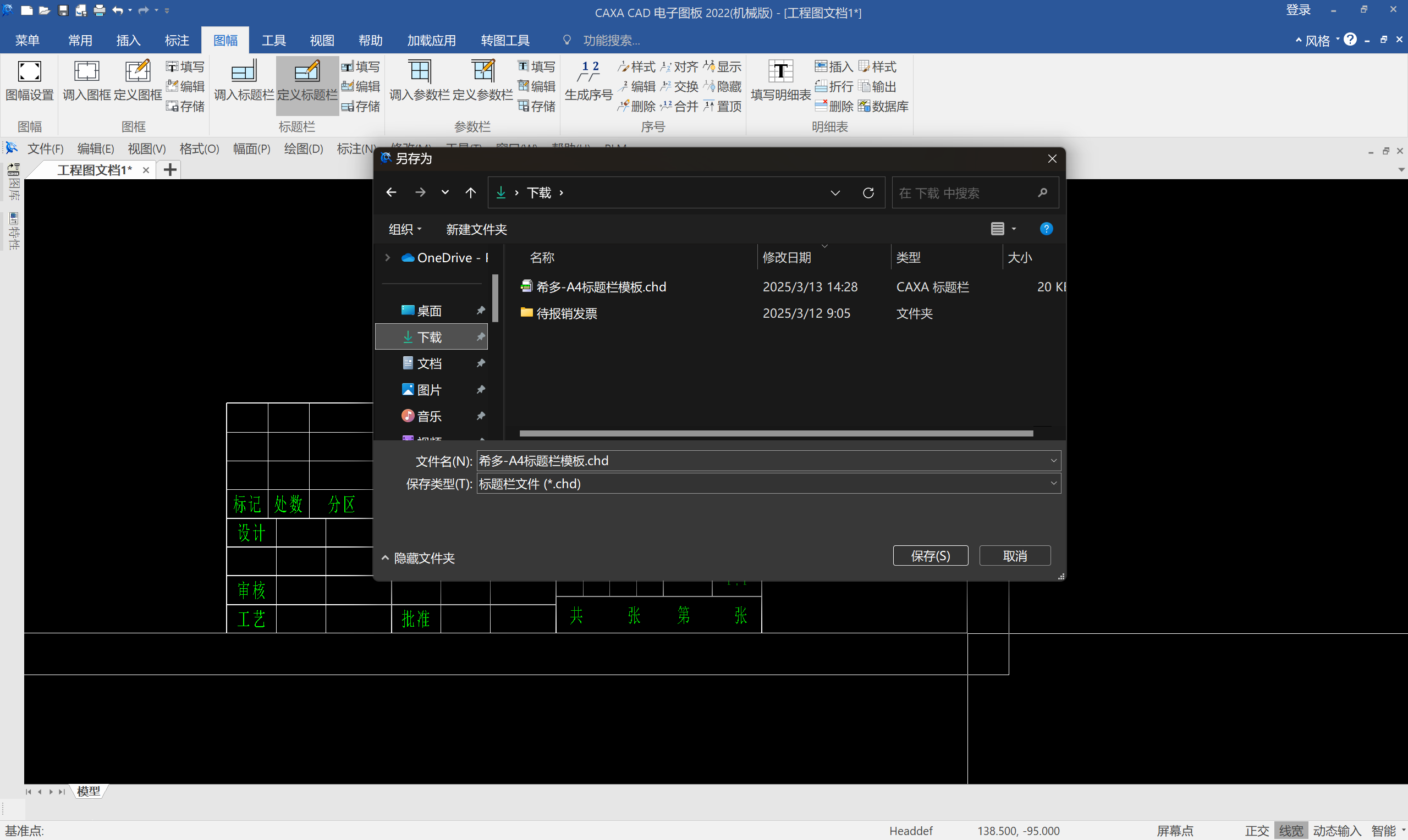
Task: Click 编辑 in the 参数栏 group
Action: tap(537, 87)
